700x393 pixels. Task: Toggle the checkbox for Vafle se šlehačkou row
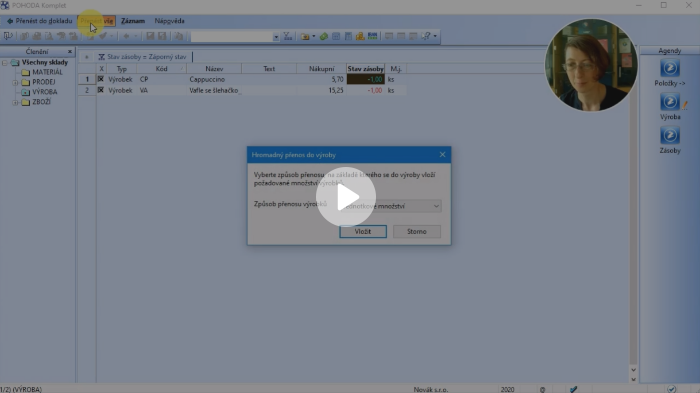click(101, 90)
